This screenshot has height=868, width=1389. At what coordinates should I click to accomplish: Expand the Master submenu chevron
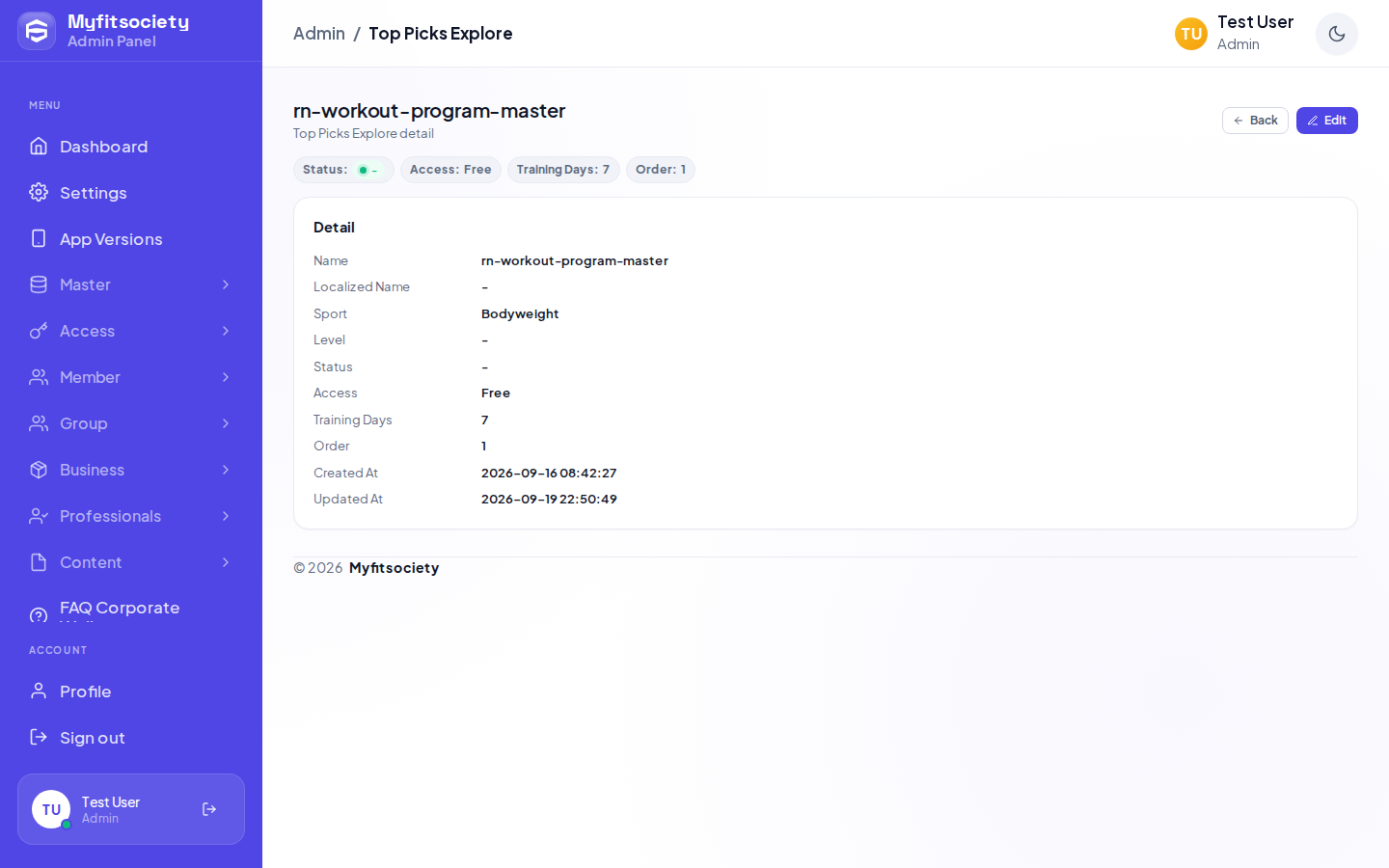pyautogui.click(x=226, y=285)
